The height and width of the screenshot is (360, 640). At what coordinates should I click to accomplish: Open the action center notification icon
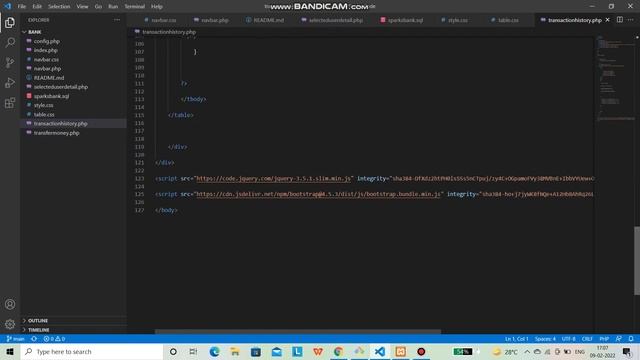[627, 351]
